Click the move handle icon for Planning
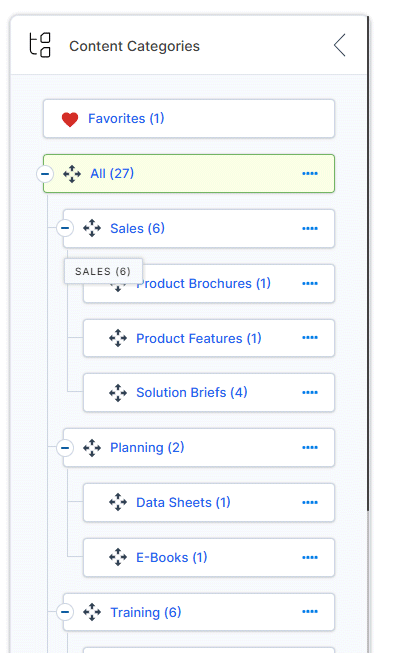 coord(92,448)
